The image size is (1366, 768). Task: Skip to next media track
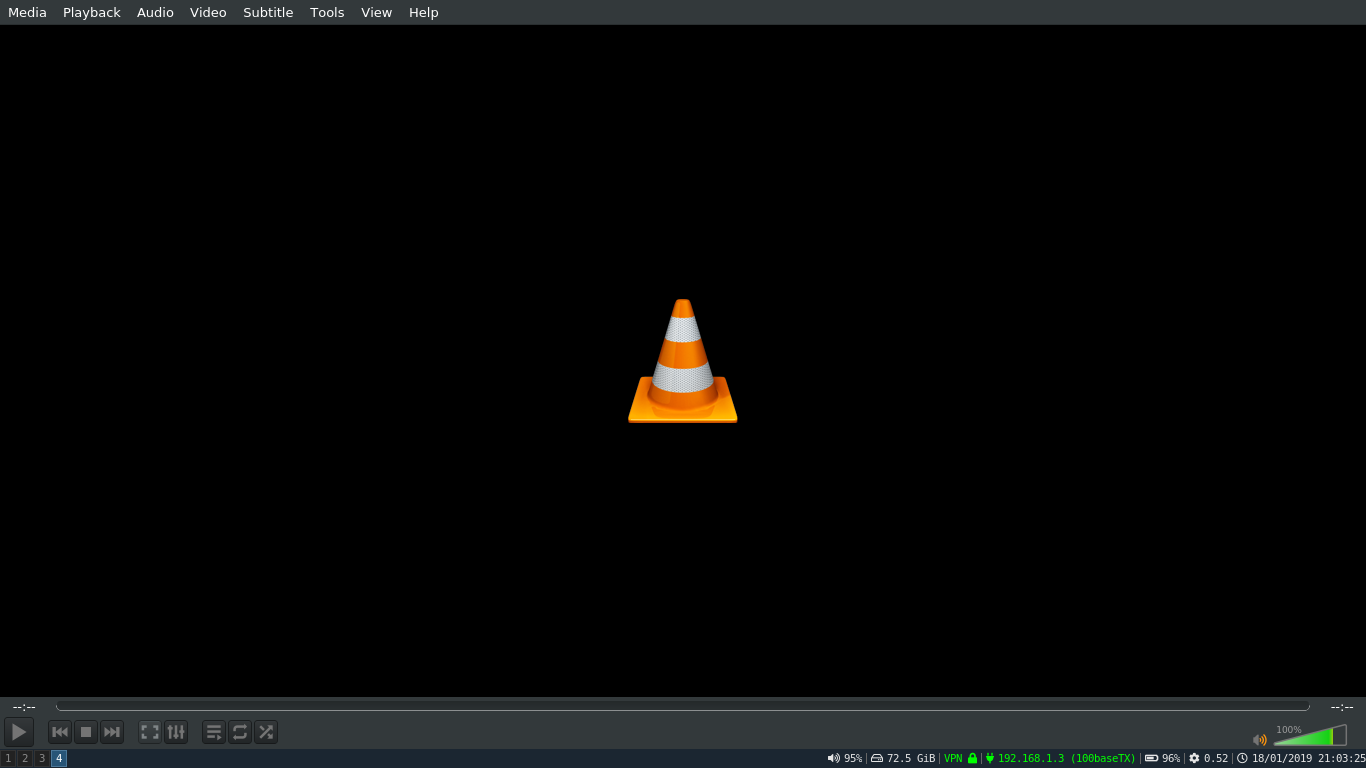click(x=112, y=732)
